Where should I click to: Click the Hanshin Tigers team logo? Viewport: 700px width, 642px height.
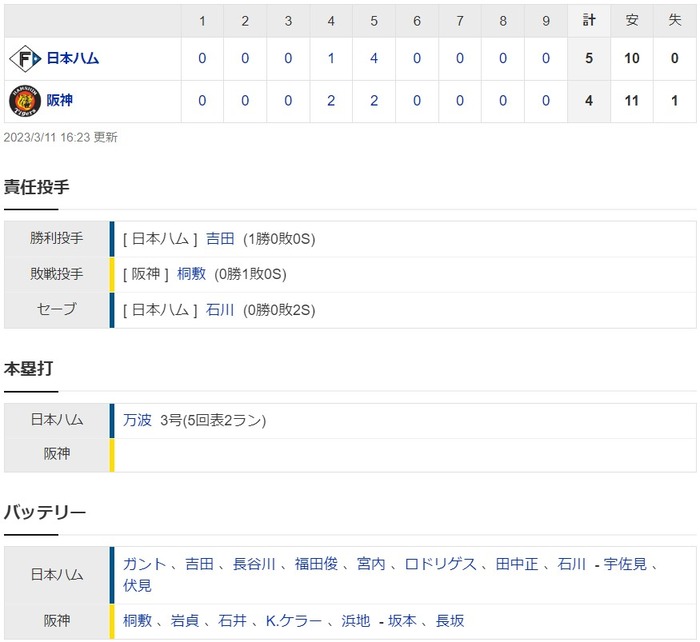pos(25,101)
